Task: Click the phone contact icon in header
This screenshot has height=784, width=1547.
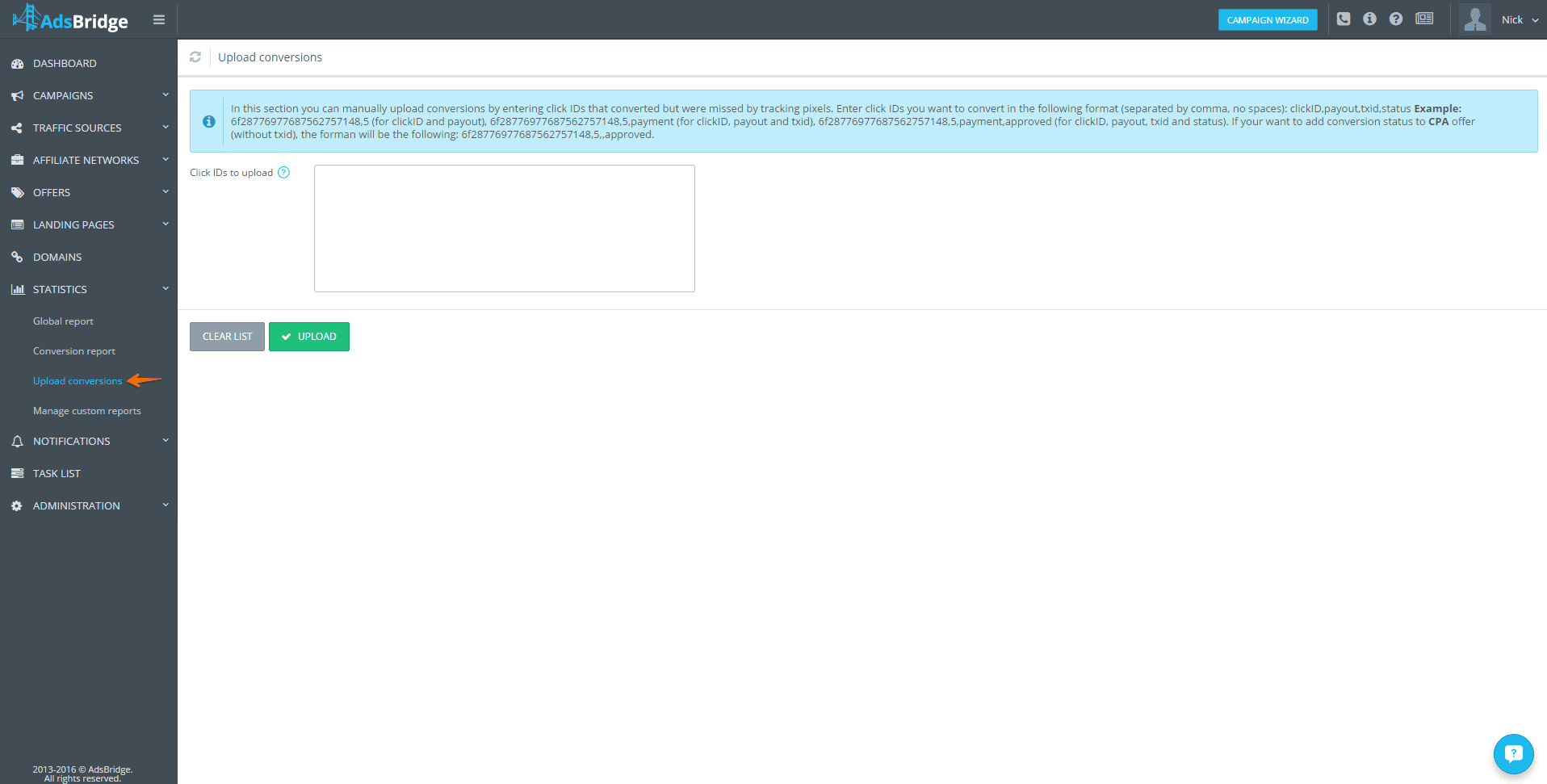Action: point(1344,19)
